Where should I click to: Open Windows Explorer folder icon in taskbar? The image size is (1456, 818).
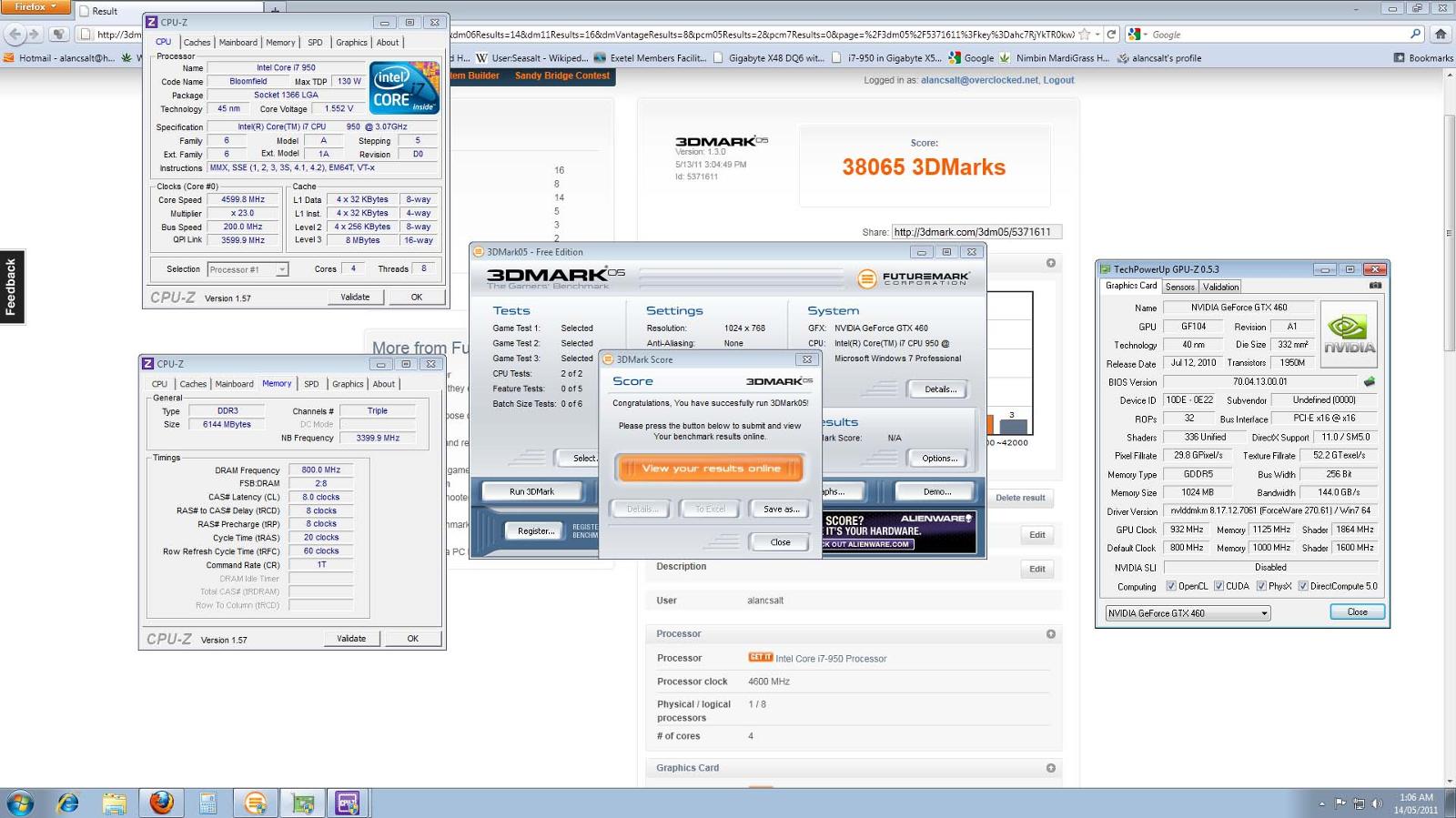pyautogui.click(x=114, y=803)
